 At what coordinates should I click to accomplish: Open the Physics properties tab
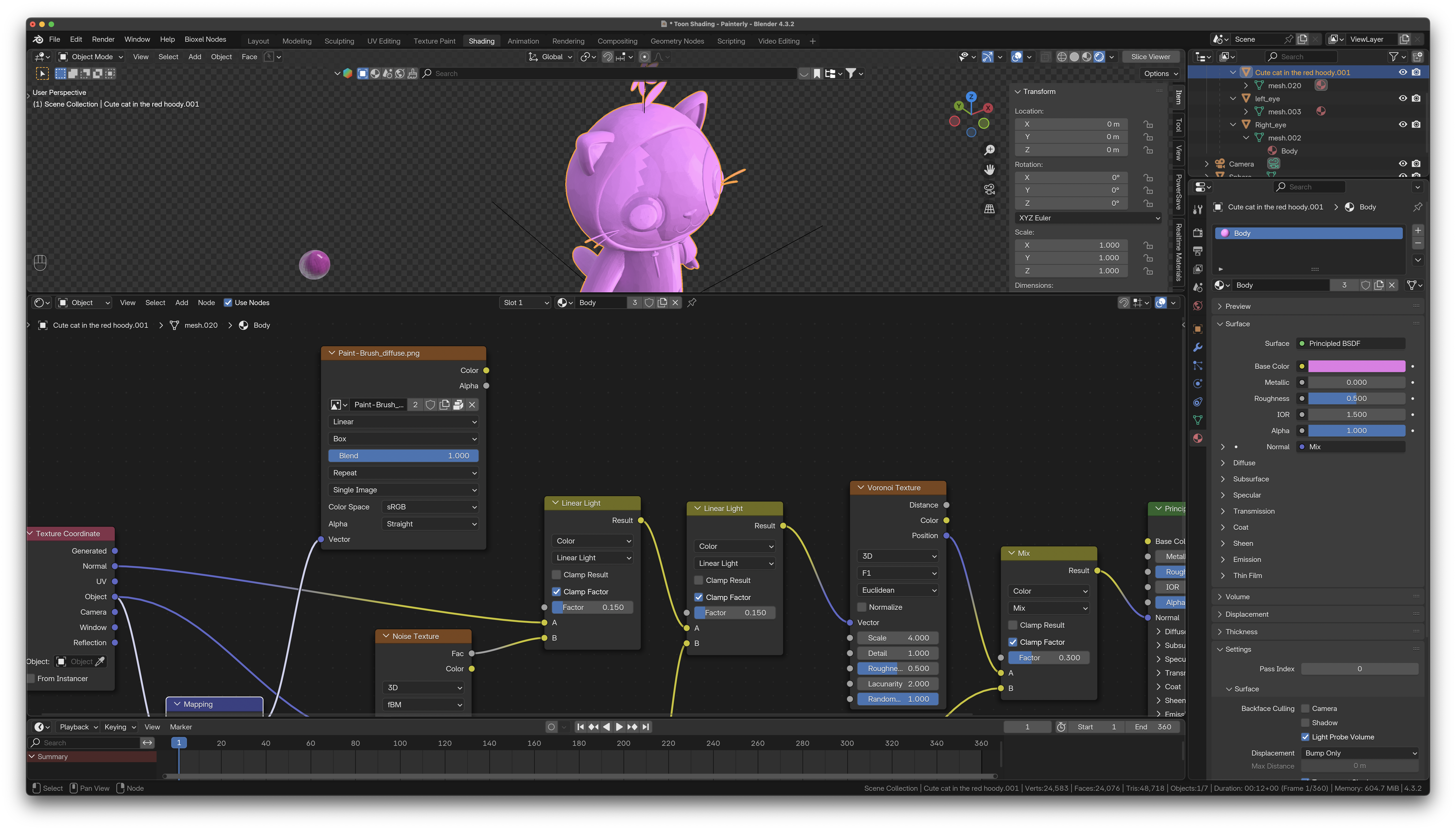point(1198,384)
